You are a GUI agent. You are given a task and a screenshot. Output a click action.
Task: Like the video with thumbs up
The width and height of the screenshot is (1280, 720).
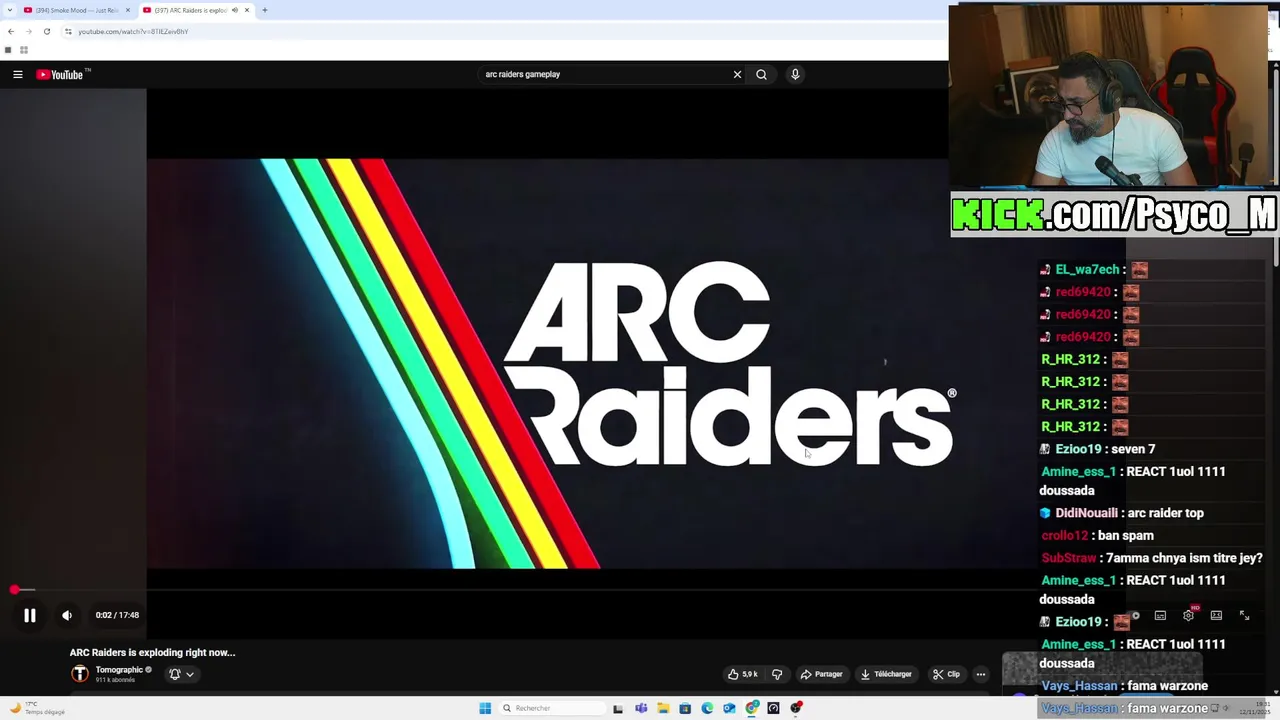coord(742,674)
